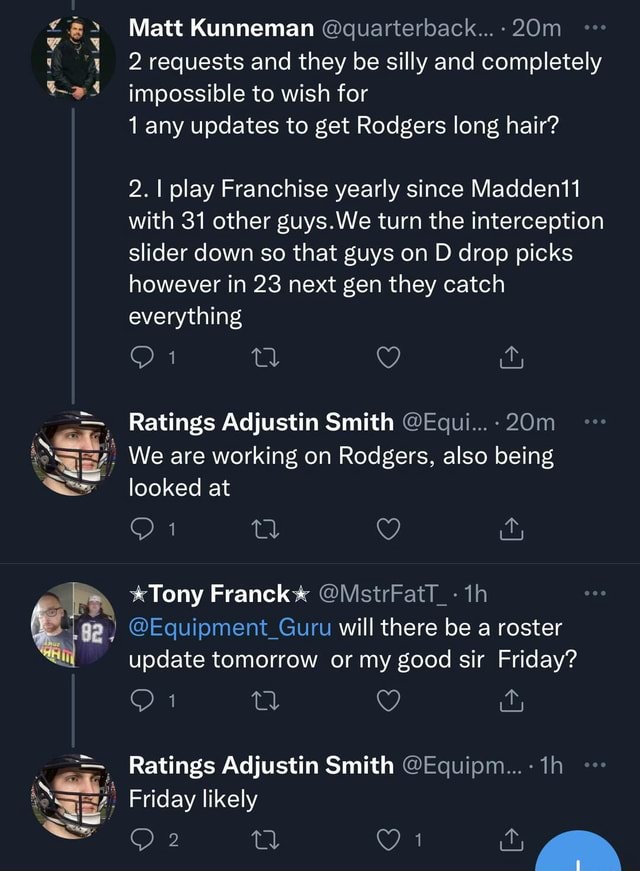Open more options on Smith's 20m reply
Viewport: 640px width, 871px height.
point(599,423)
